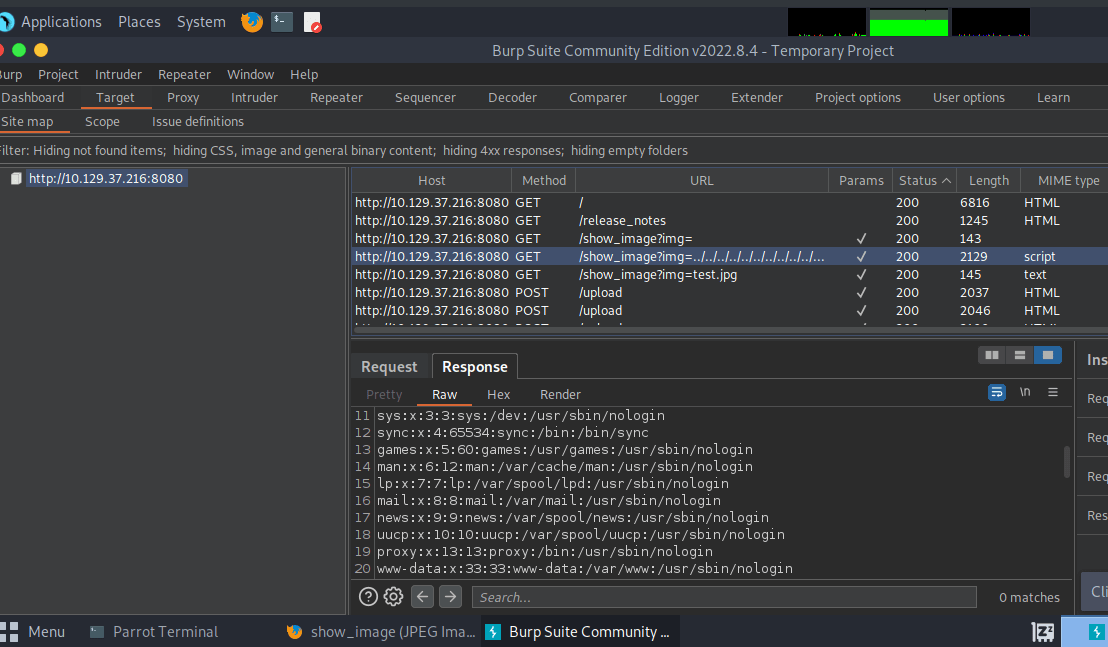Select the /release_notes request row
This screenshot has height=647, width=1108.
click(x=729, y=220)
